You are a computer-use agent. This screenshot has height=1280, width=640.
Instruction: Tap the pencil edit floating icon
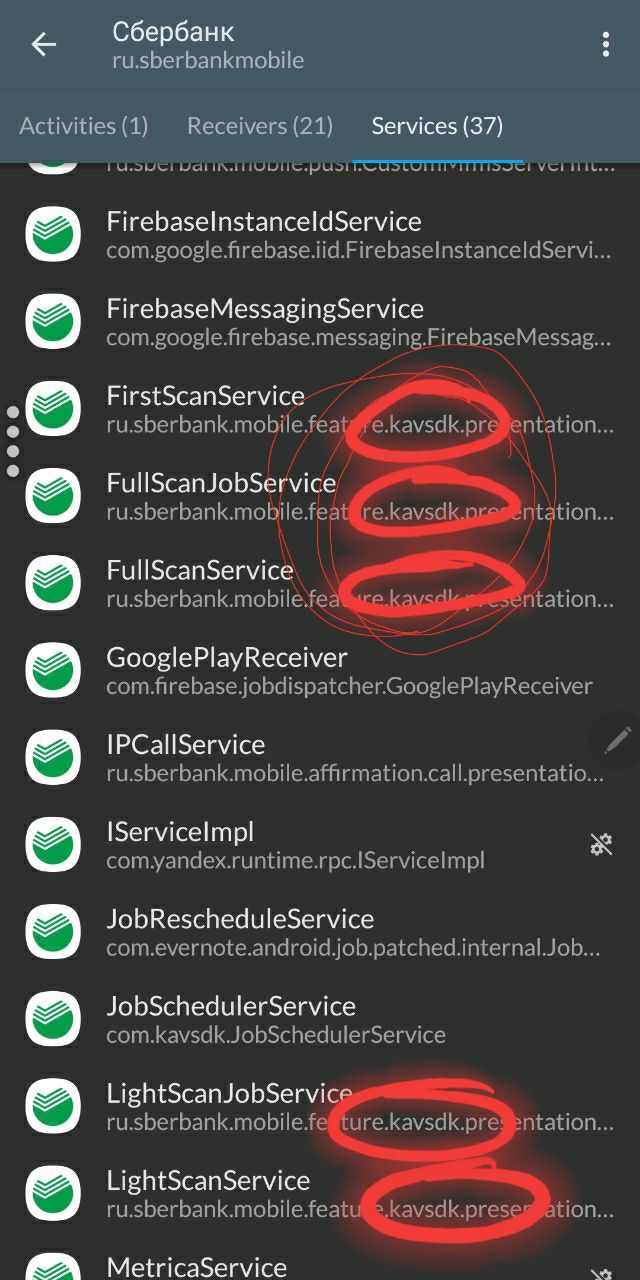[x=617, y=740]
